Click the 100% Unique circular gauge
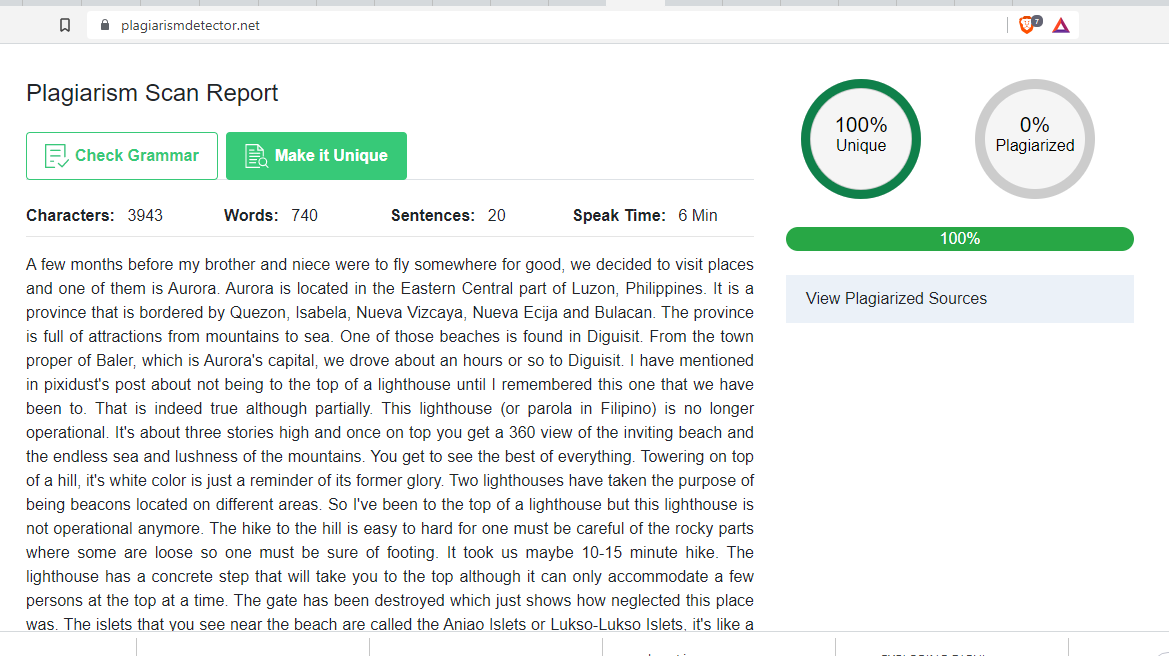The height and width of the screenshot is (656, 1169). point(860,139)
